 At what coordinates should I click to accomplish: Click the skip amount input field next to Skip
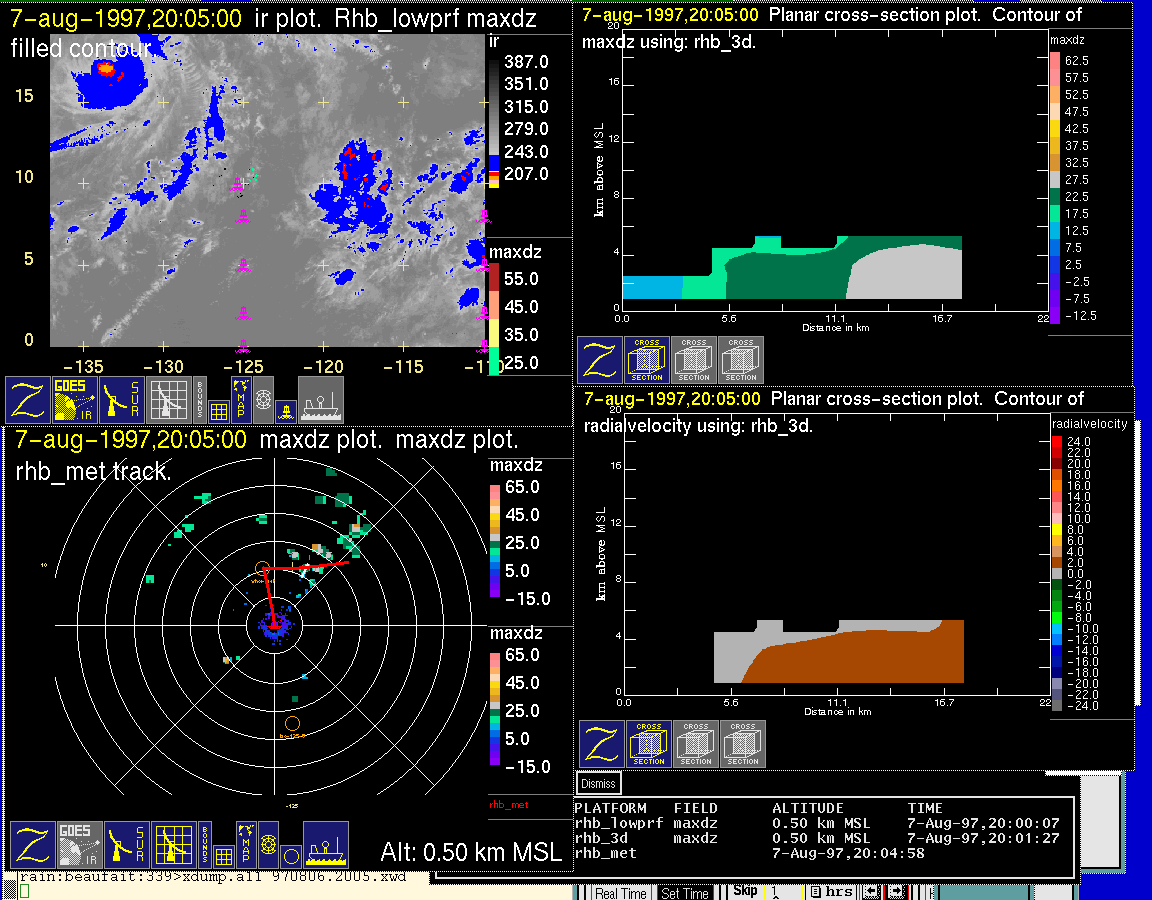(x=783, y=892)
